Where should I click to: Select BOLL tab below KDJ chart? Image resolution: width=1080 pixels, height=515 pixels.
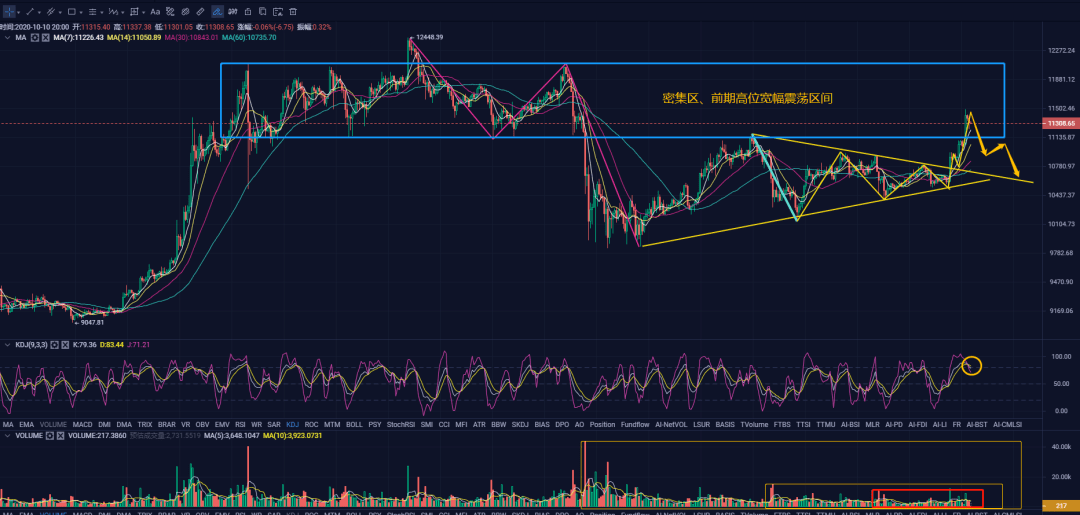point(354,425)
